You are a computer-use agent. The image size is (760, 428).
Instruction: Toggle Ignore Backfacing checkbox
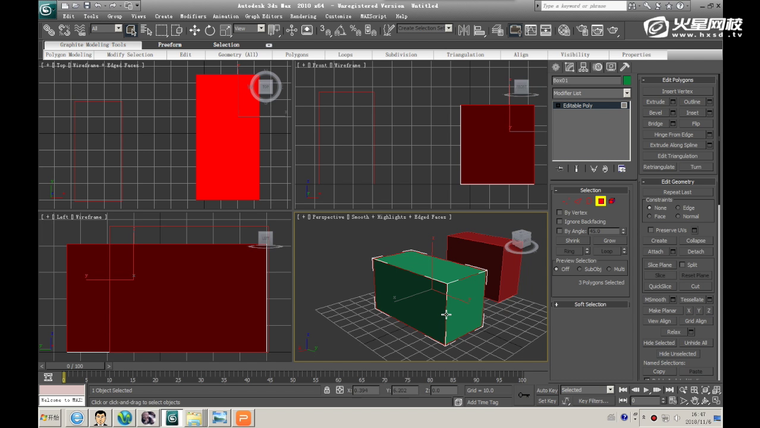[x=559, y=222]
